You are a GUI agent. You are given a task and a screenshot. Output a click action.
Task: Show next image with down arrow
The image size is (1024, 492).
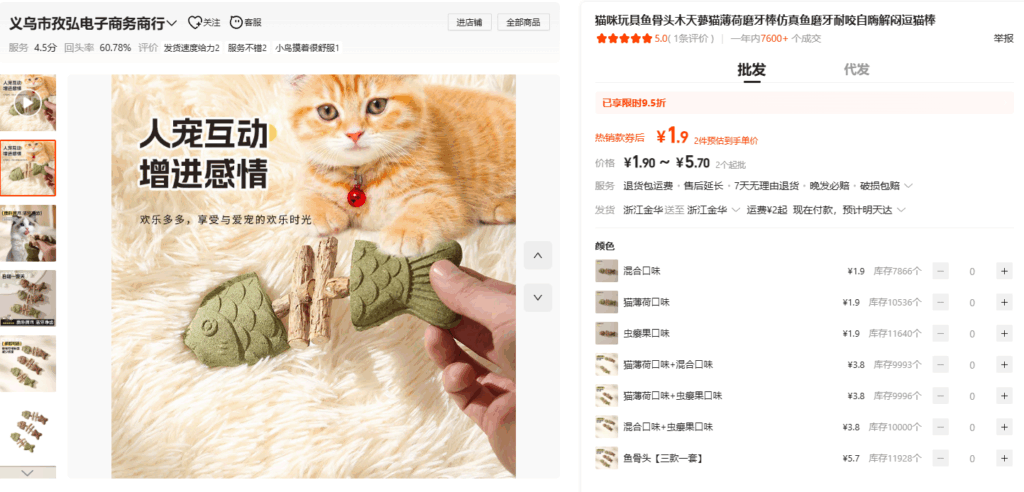tap(537, 297)
